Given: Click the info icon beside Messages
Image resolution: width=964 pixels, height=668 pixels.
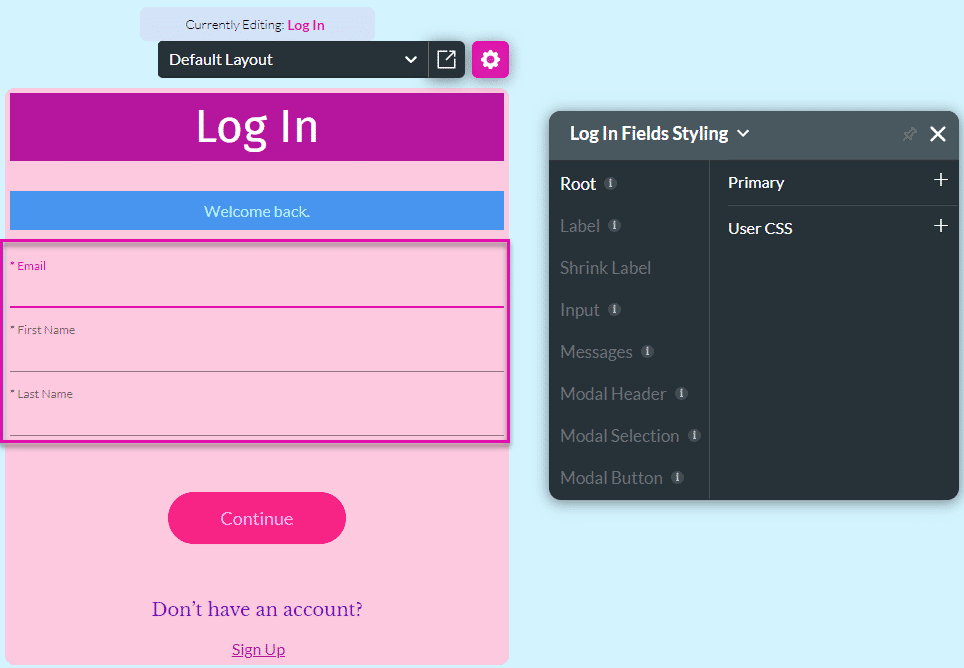Looking at the screenshot, I should (646, 352).
